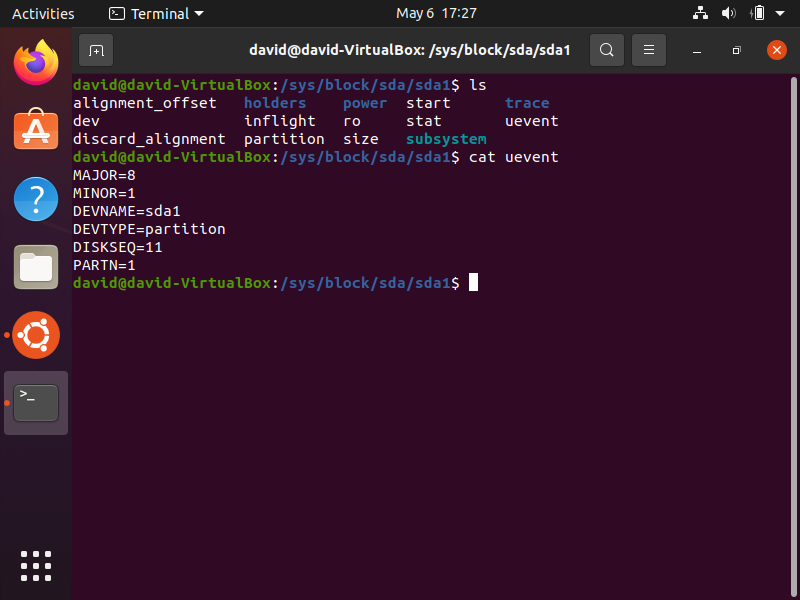Open the Activities overview
800x600 pixels.
point(43,13)
